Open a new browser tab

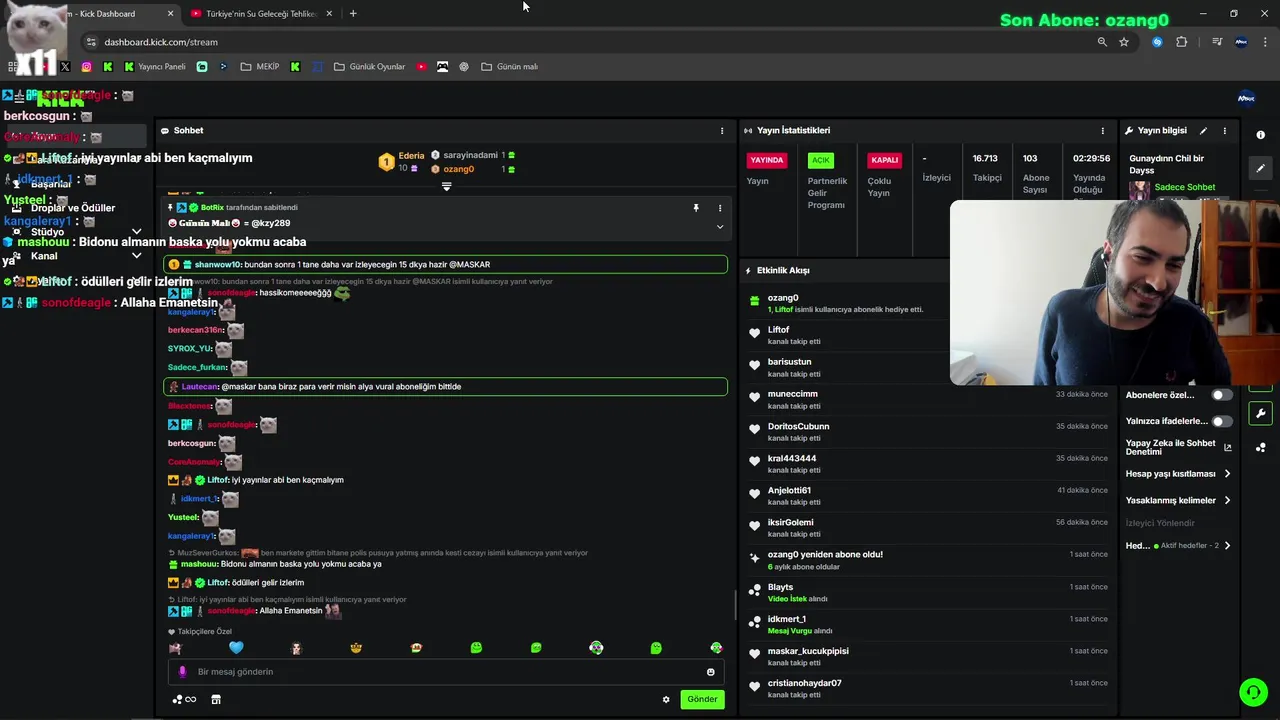353,14
